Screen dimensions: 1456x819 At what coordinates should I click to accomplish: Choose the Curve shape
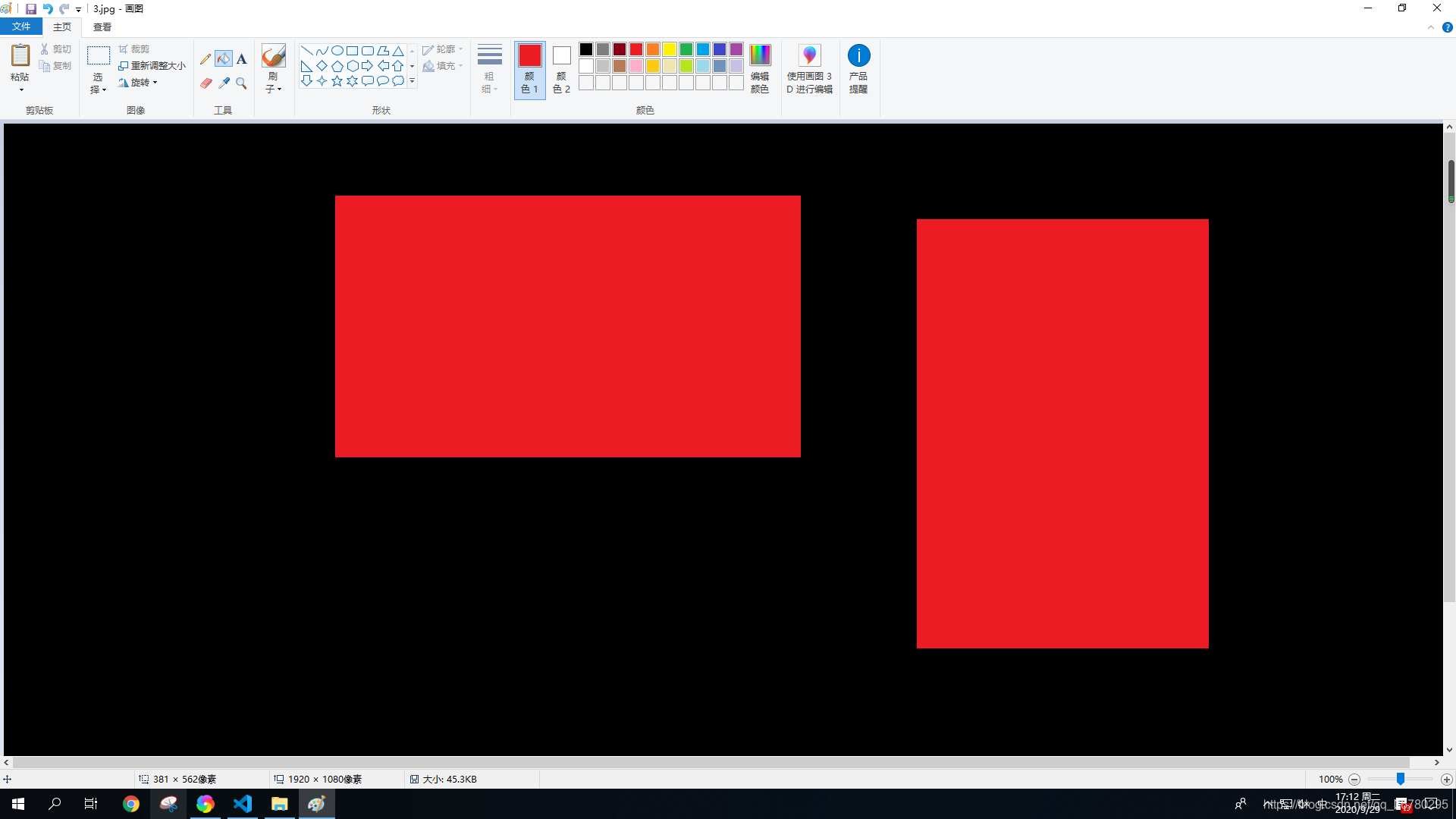click(322, 51)
